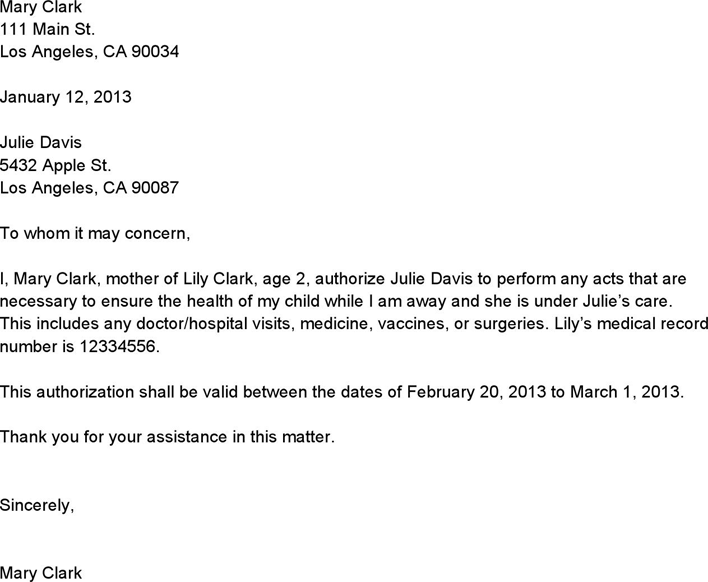Click the signature name Mary Clark at bottom
Screen dimensions: 708x582
click(41, 573)
